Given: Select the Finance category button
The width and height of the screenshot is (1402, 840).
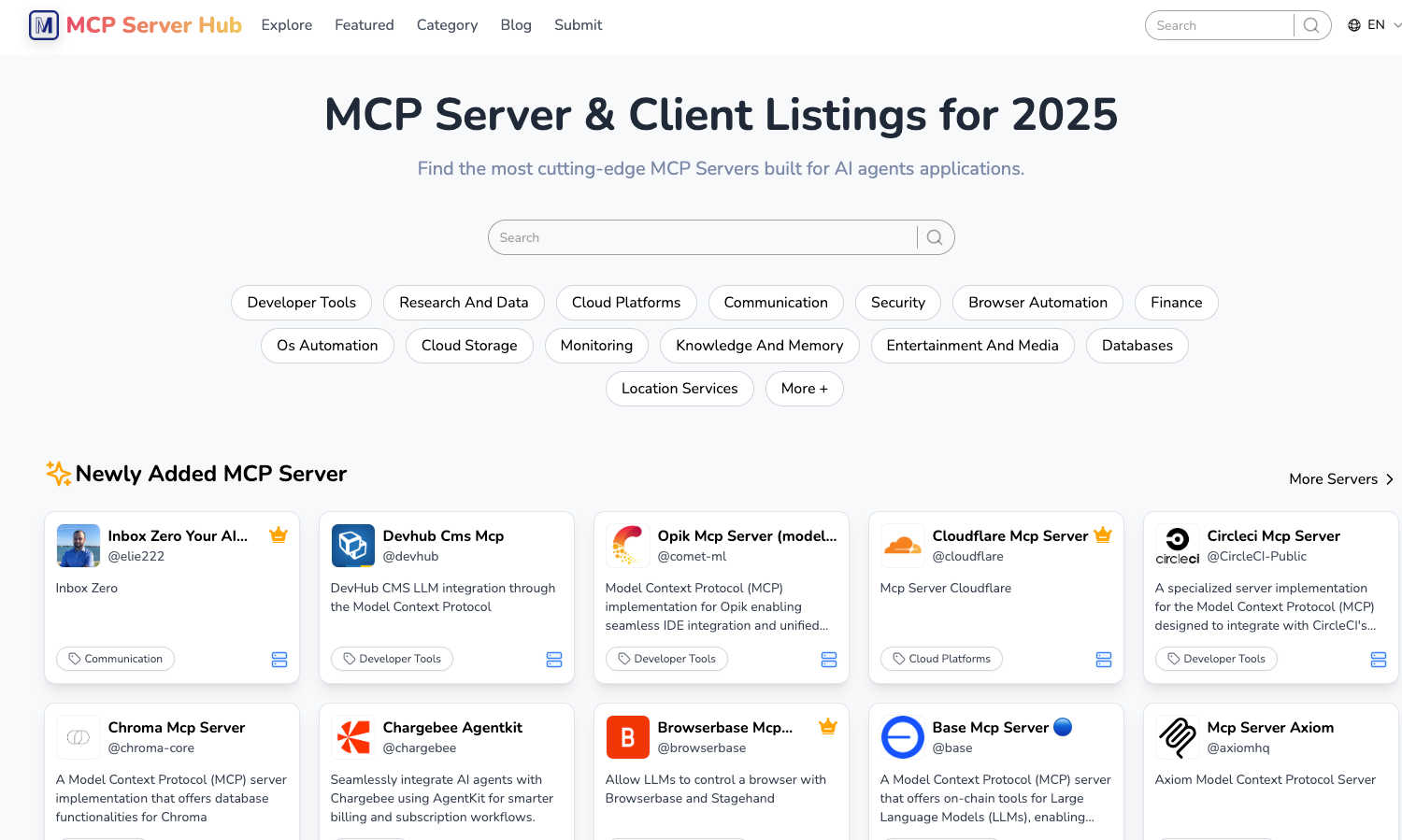Looking at the screenshot, I should tap(1177, 303).
